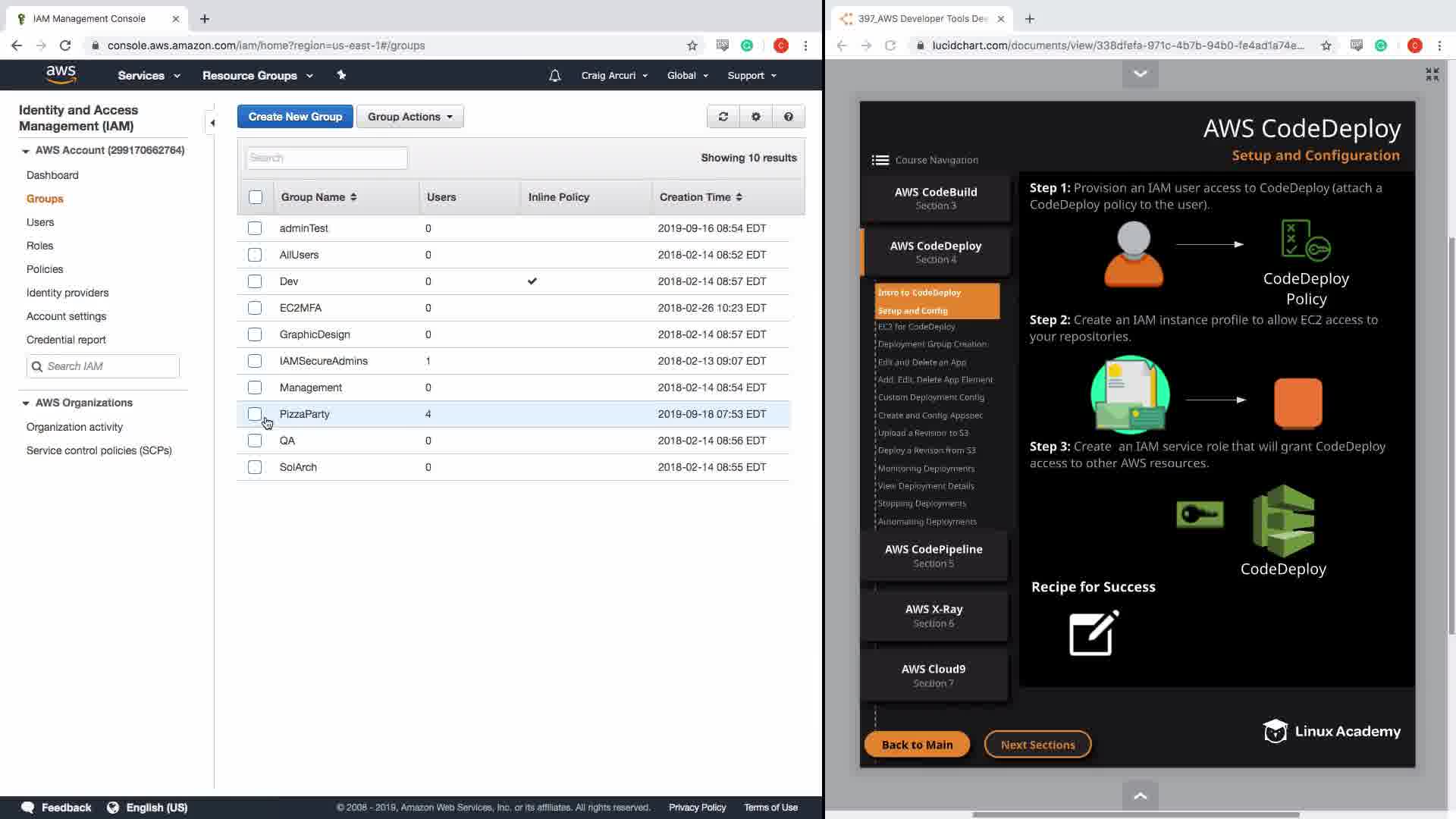Screen dimensions: 1456x819
Task: Open the AWS notifications bell
Action: pyautogui.click(x=554, y=76)
